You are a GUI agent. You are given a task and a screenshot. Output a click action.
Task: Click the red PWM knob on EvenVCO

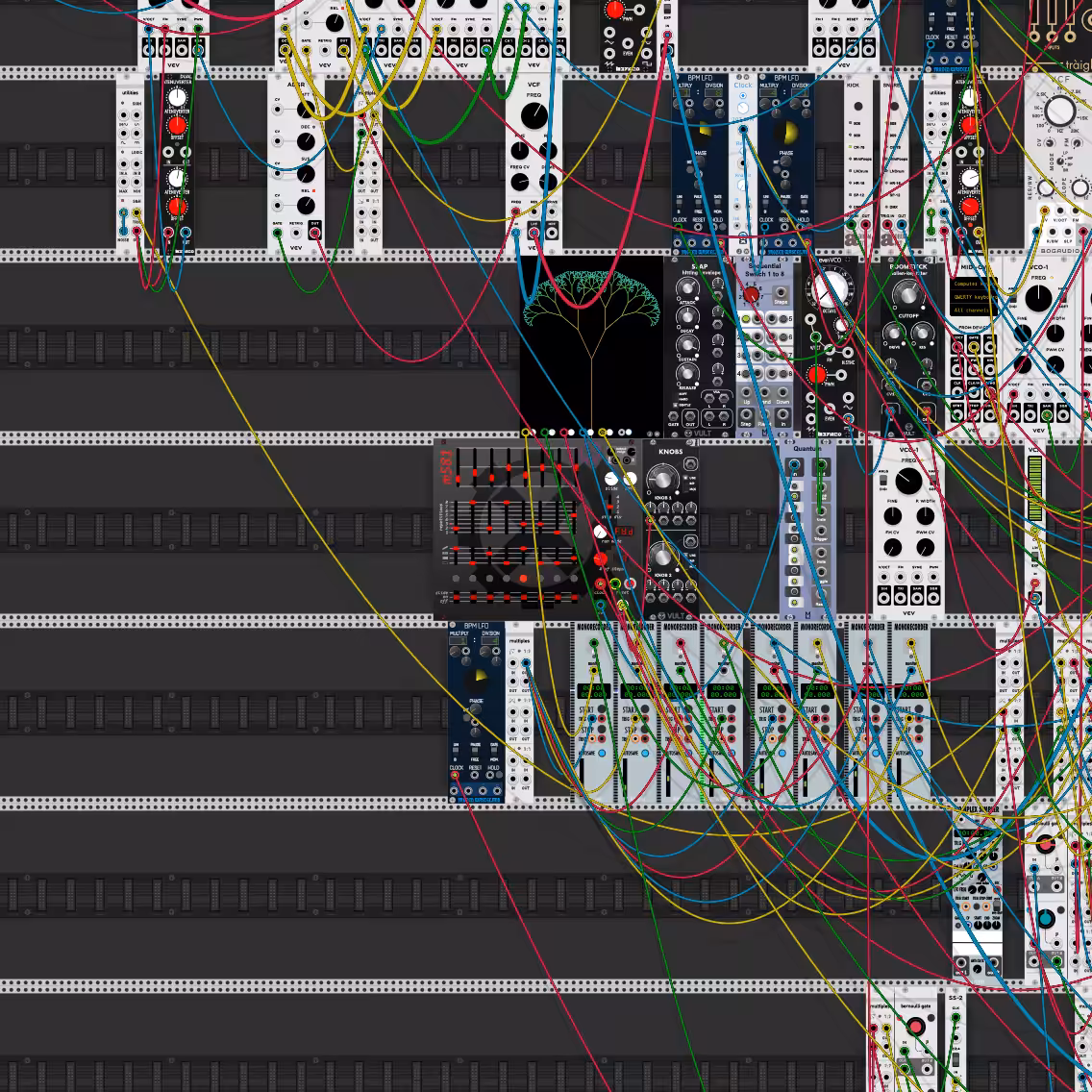pos(817,375)
